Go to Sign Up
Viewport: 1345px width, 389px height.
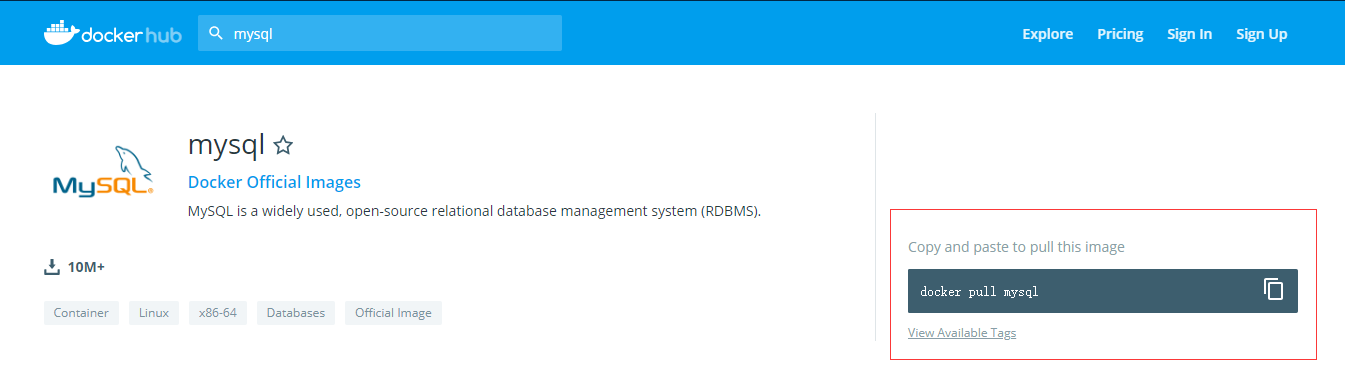tap(1261, 34)
